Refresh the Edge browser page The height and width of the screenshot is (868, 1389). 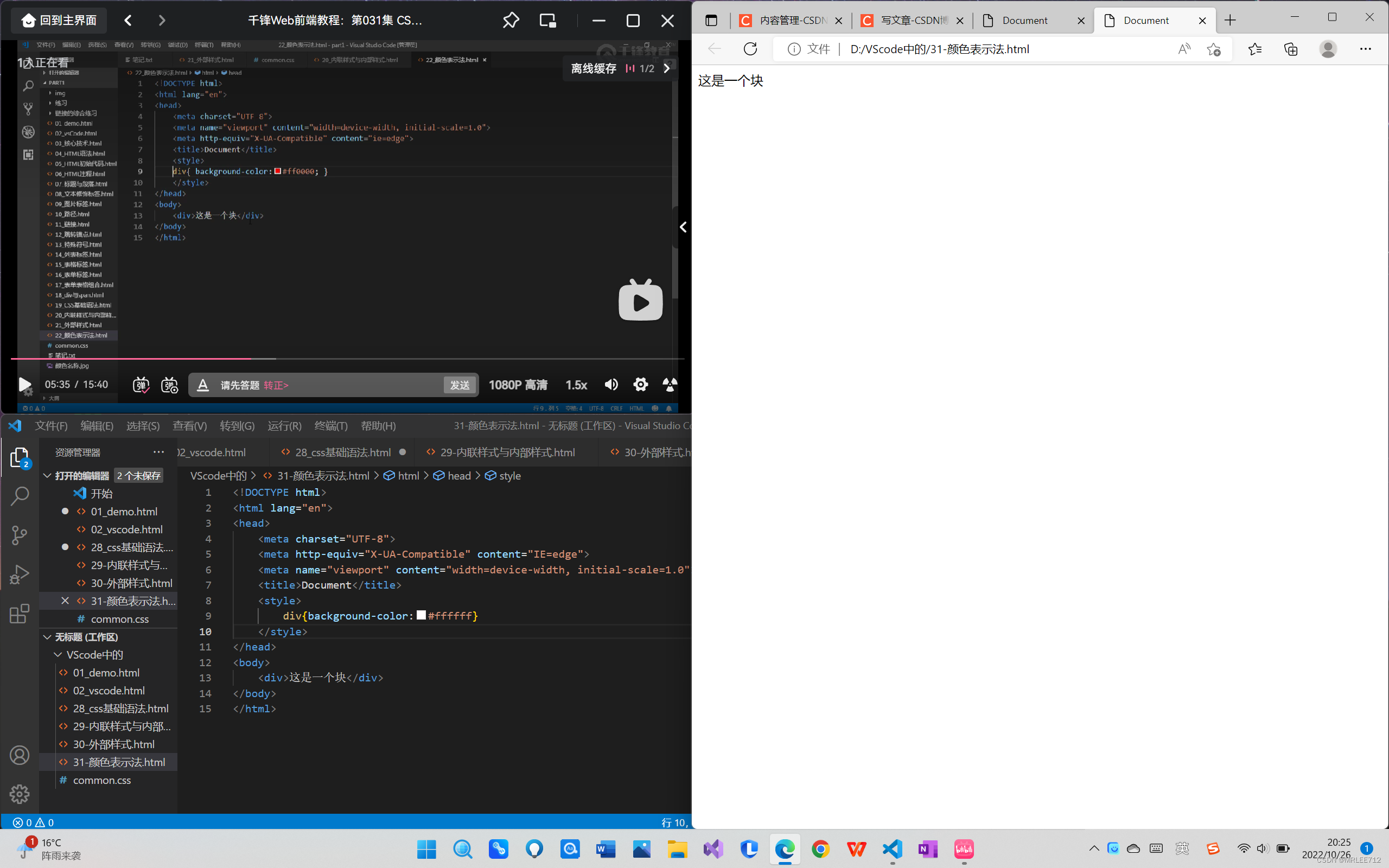click(x=750, y=49)
